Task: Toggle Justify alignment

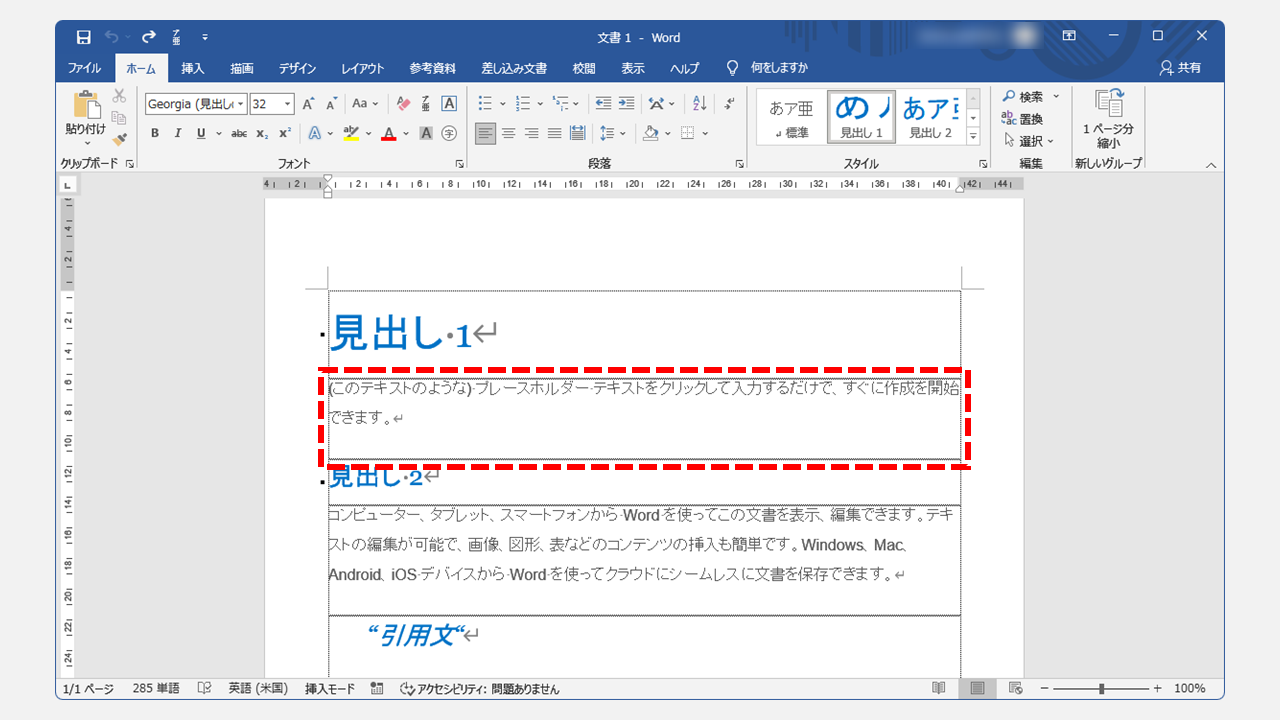Action: click(x=554, y=133)
